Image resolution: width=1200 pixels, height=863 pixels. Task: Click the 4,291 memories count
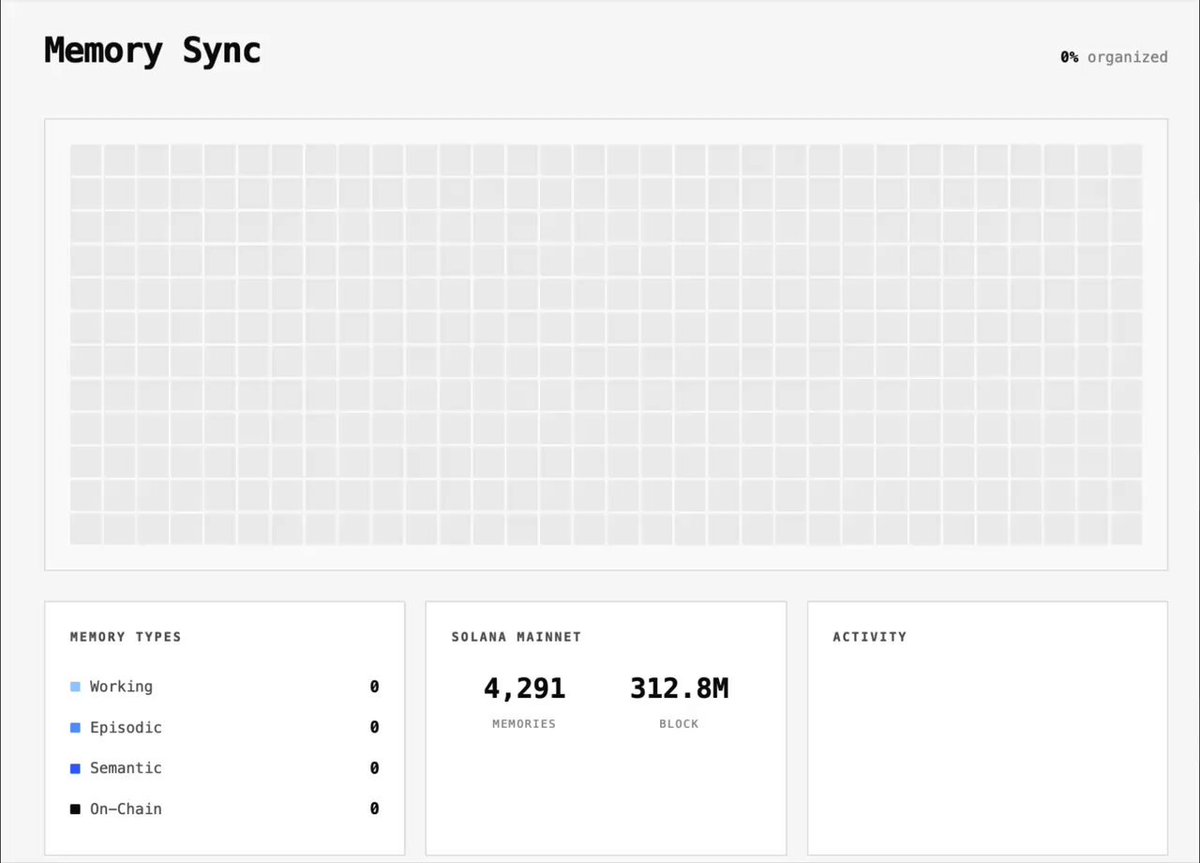tap(524, 688)
